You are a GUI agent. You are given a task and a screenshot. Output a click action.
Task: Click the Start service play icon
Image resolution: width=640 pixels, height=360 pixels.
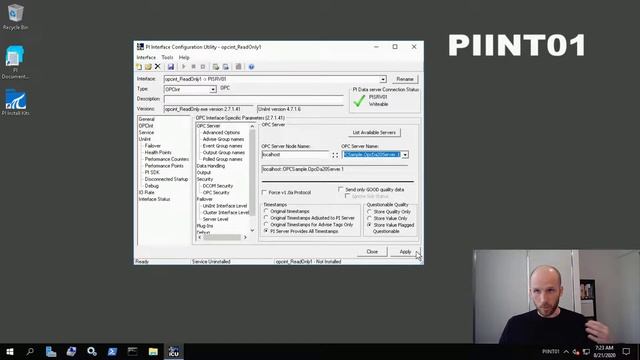pyautogui.click(x=184, y=67)
